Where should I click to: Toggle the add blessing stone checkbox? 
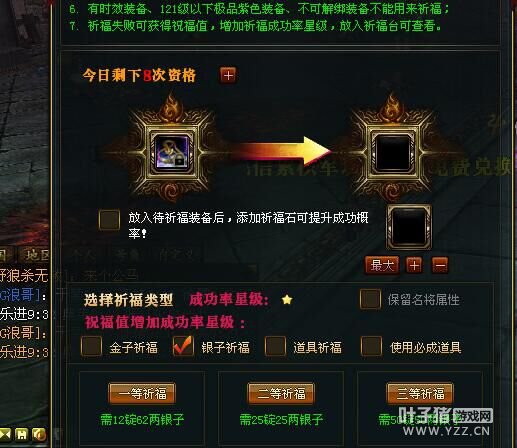pyautogui.click(x=109, y=220)
